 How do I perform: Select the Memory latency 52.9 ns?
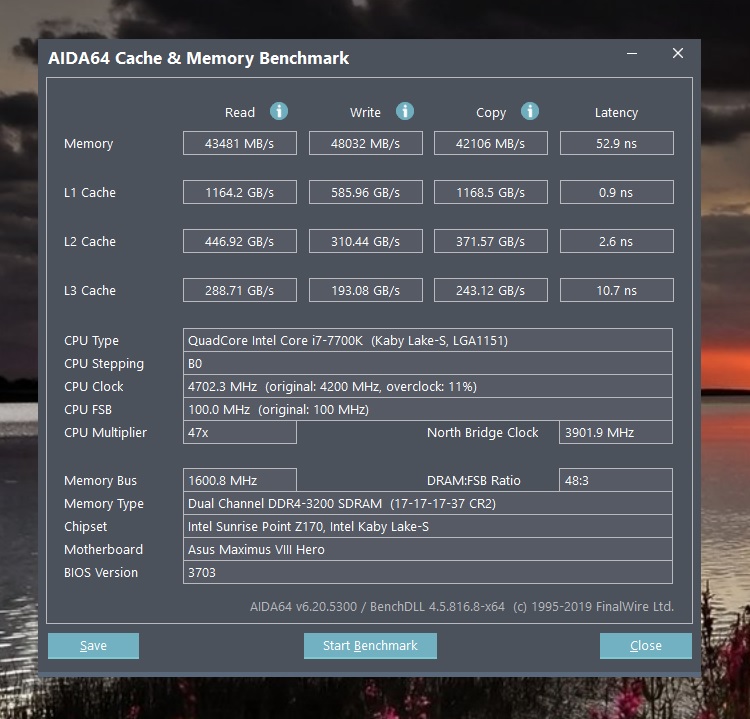[x=617, y=143]
